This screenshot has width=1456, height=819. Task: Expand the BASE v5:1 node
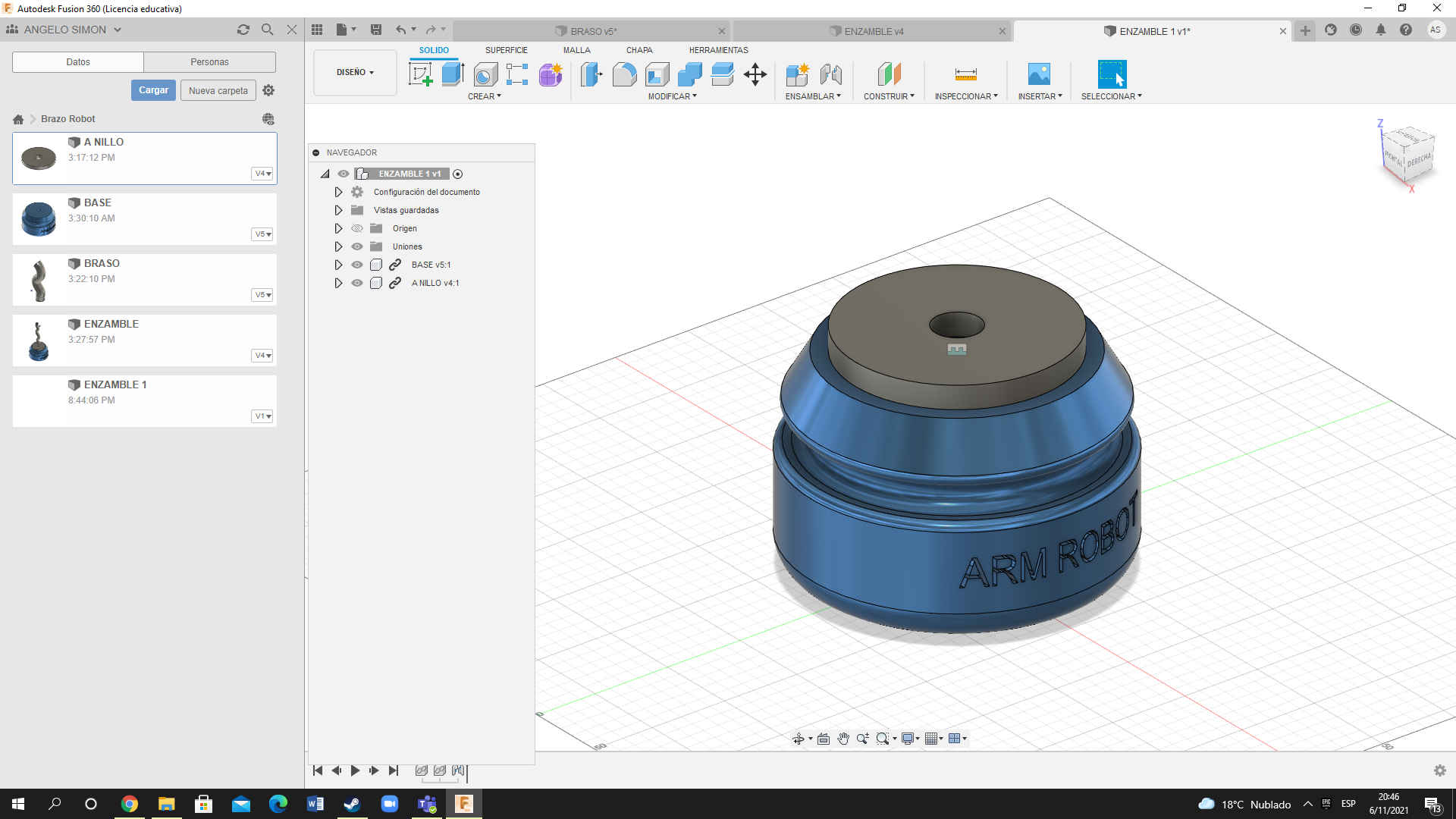click(338, 265)
